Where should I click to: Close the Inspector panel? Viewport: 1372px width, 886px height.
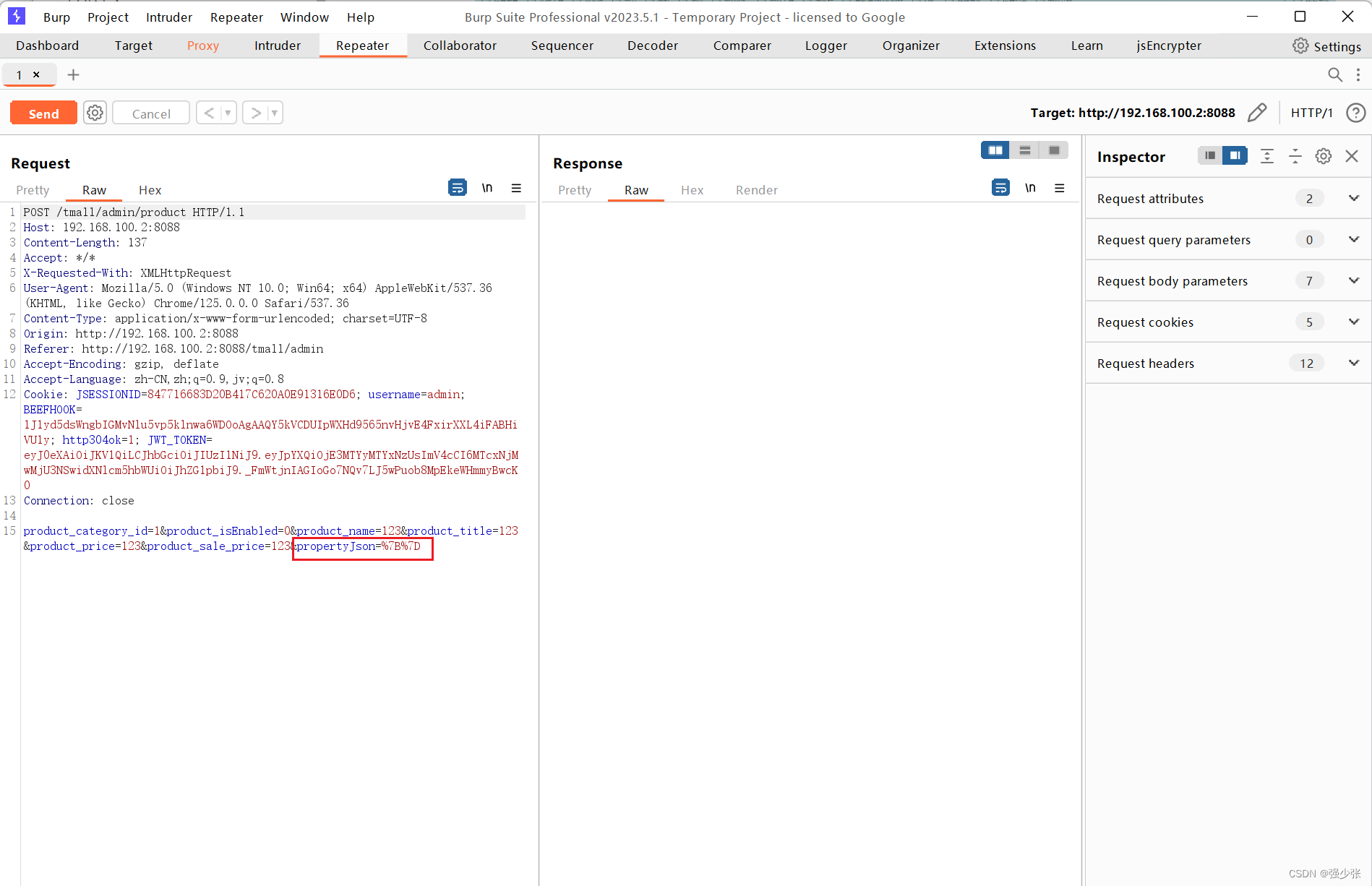pos(1352,156)
